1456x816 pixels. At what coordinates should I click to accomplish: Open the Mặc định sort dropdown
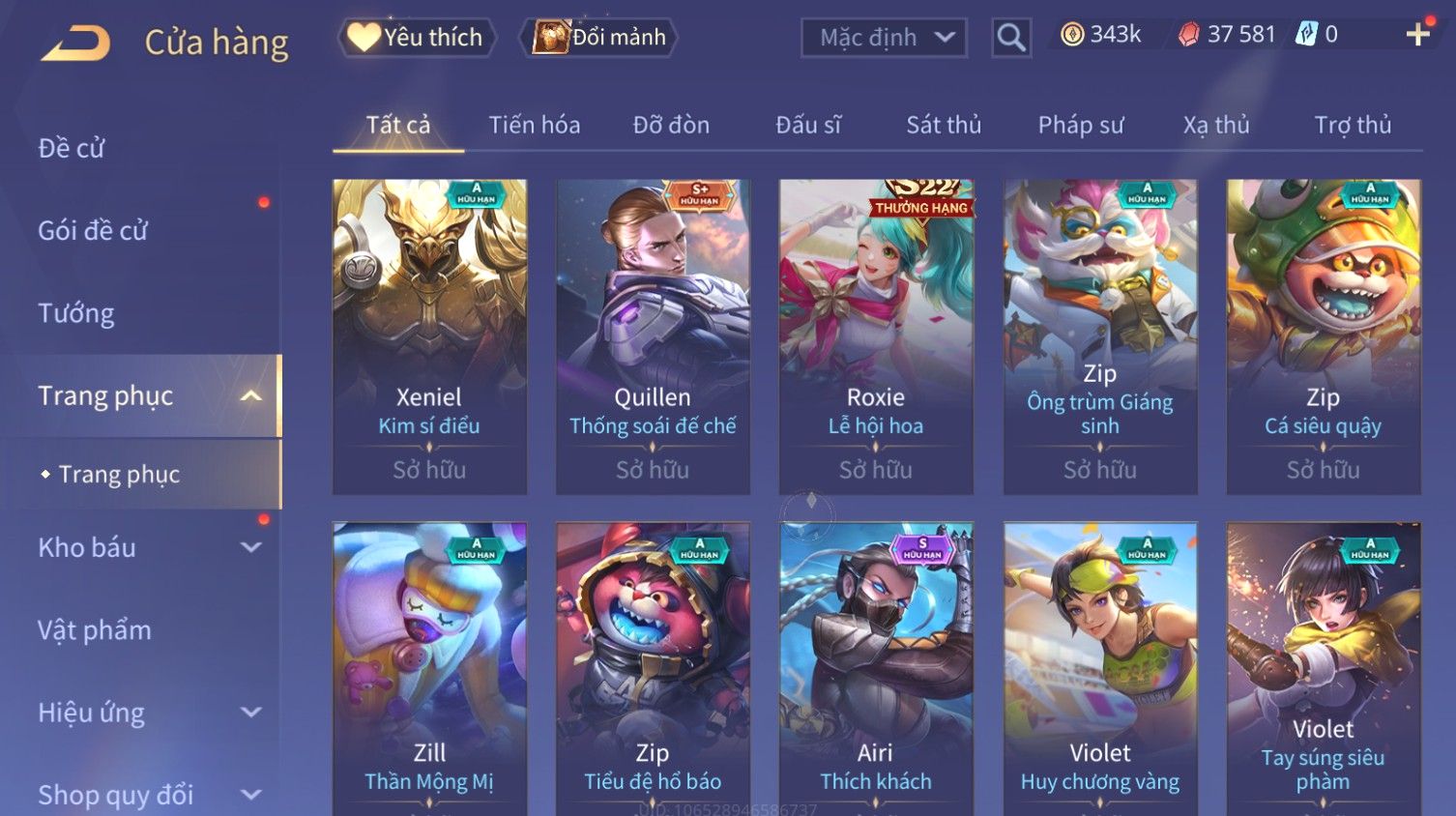(884, 38)
